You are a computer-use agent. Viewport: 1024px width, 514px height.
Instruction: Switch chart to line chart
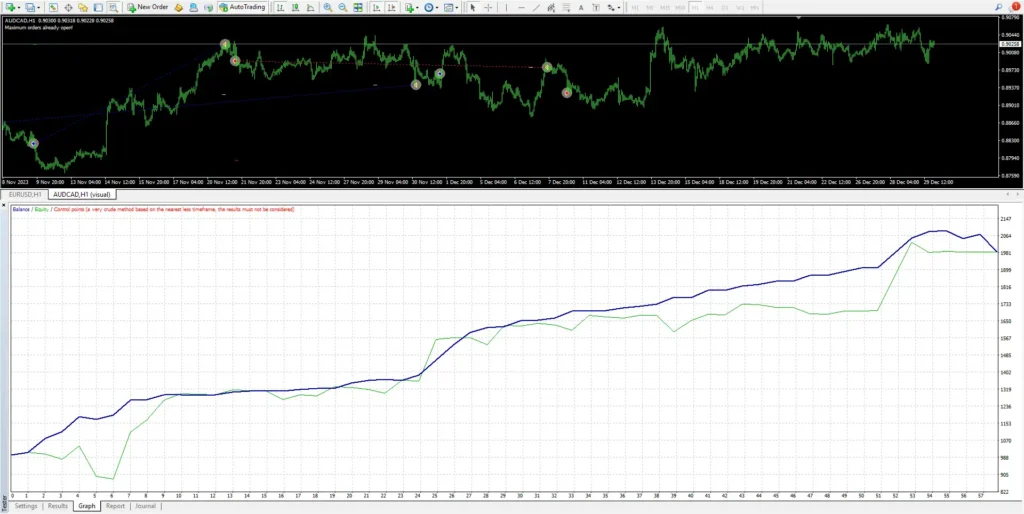310,7
